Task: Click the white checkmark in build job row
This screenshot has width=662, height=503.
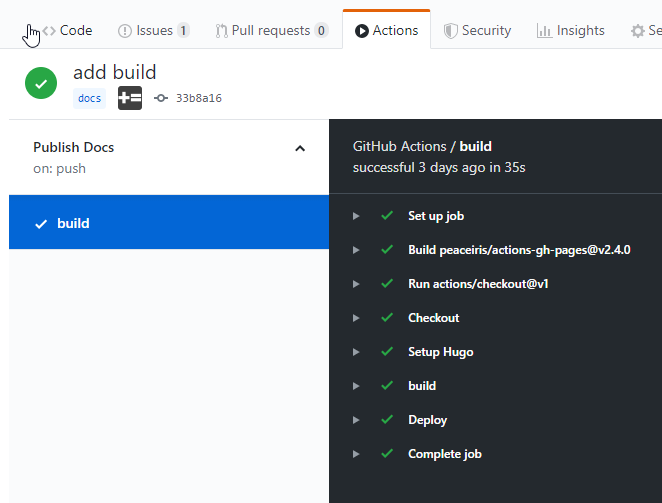Action: click(x=41, y=224)
